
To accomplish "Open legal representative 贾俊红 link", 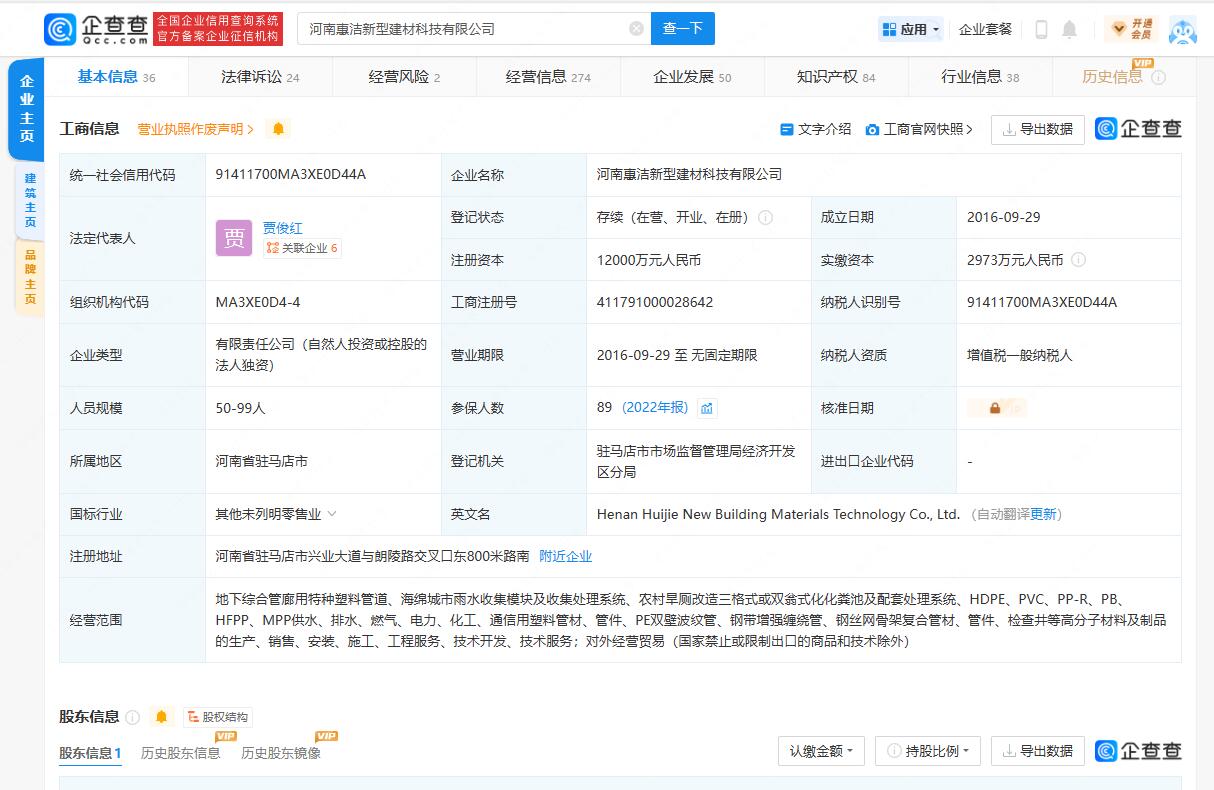I will coord(282,228).
